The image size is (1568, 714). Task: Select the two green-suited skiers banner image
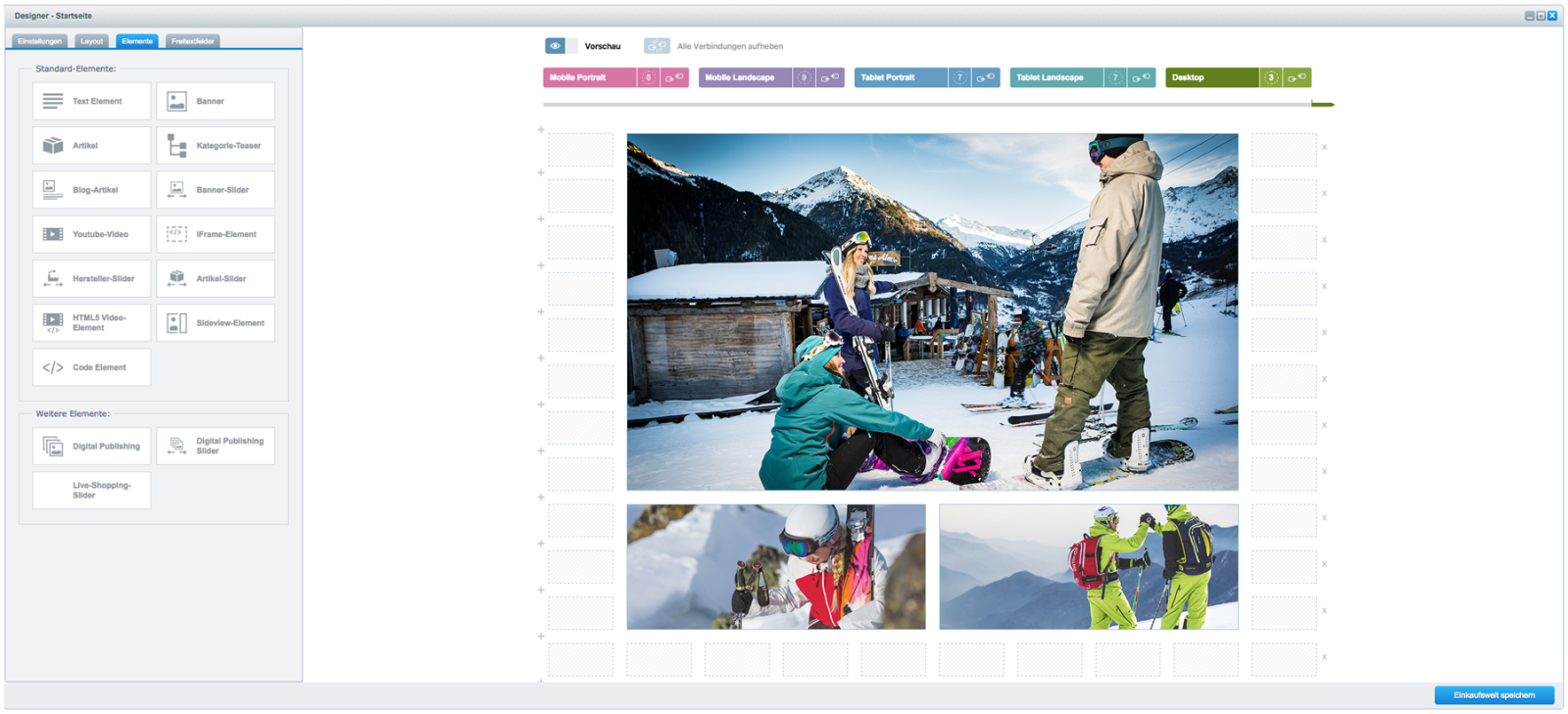(1089, 566)
